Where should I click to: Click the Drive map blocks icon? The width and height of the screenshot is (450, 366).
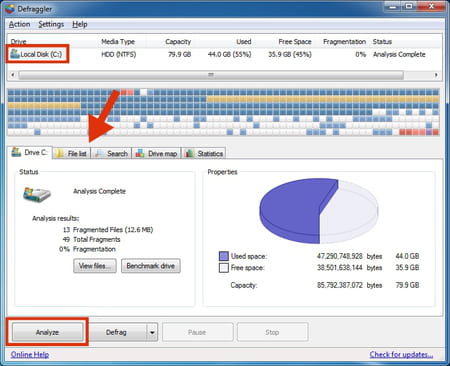[140, 153]
